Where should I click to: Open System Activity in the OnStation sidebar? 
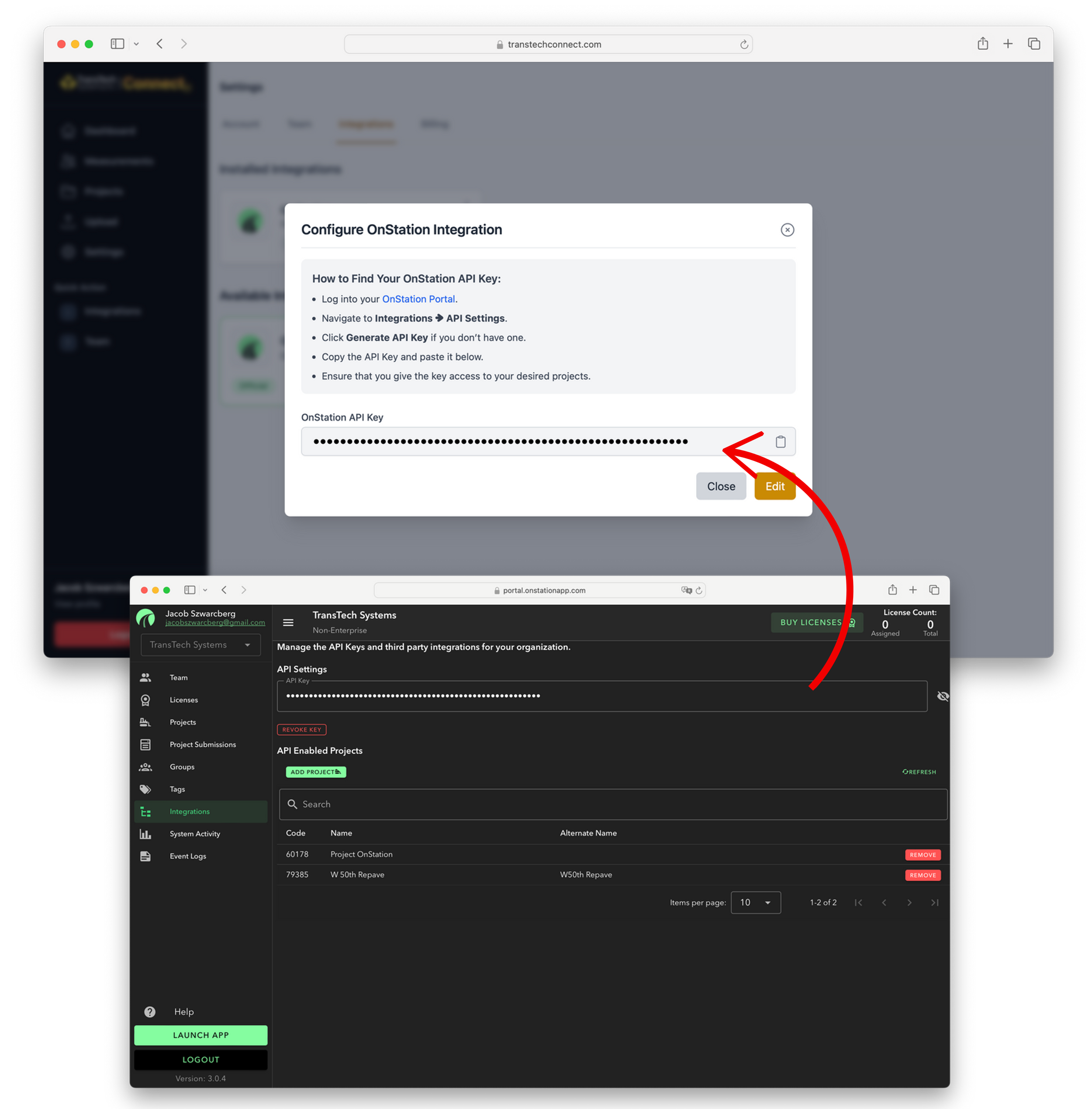point(200,834)
